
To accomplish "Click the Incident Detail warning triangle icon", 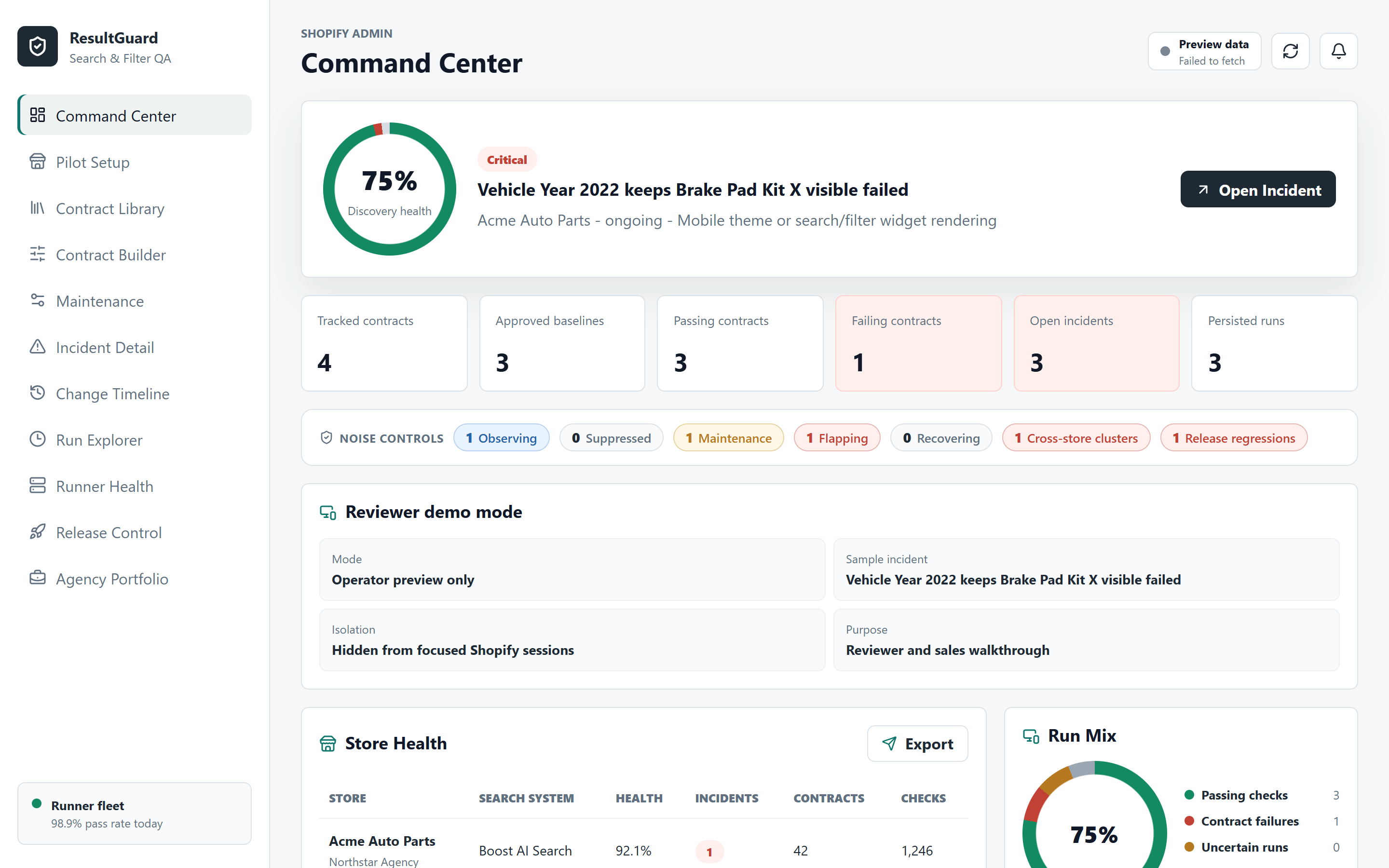I will tap(37, 347).
